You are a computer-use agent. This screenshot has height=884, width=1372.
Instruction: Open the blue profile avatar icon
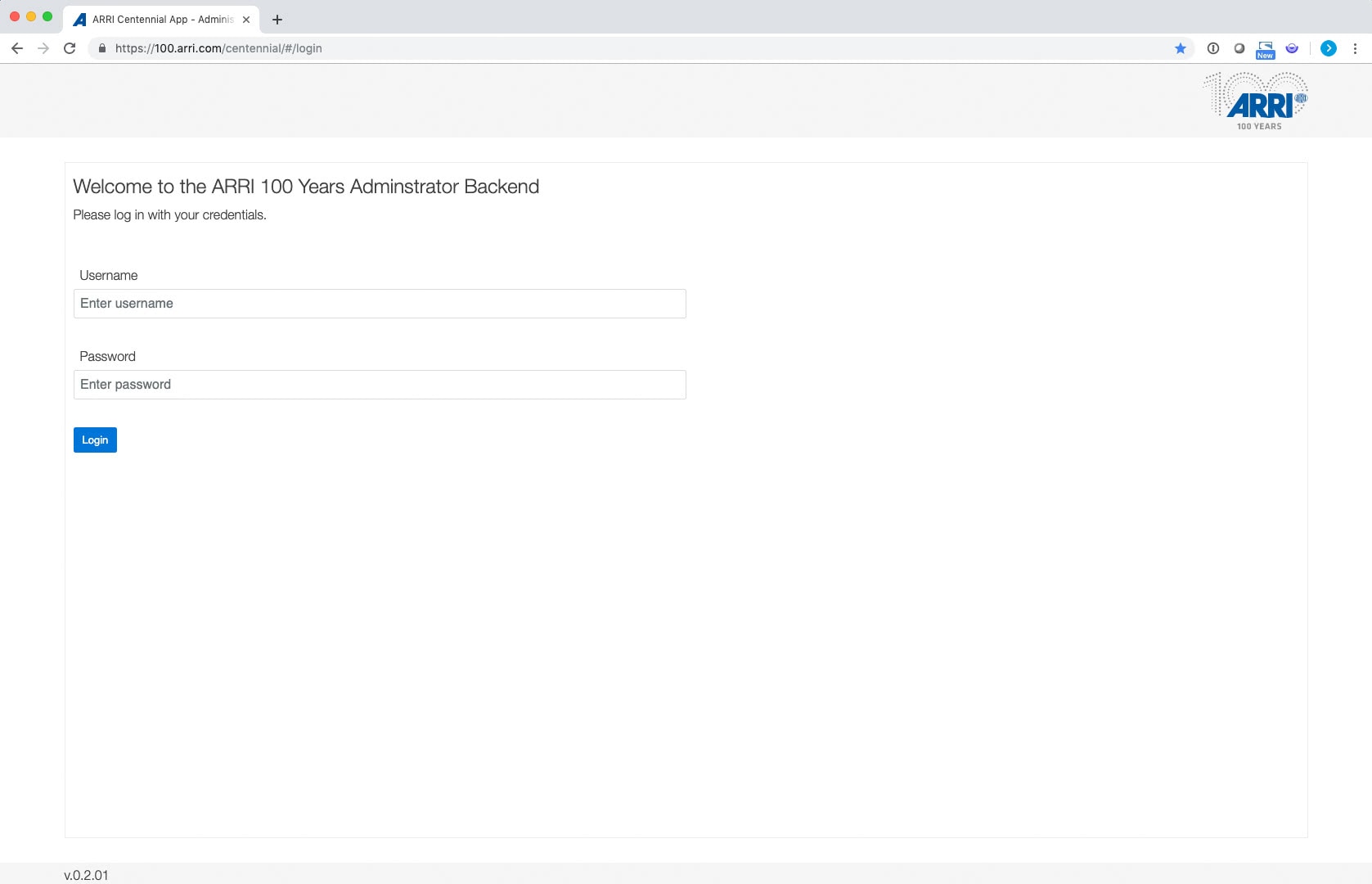click(1329, 48)
